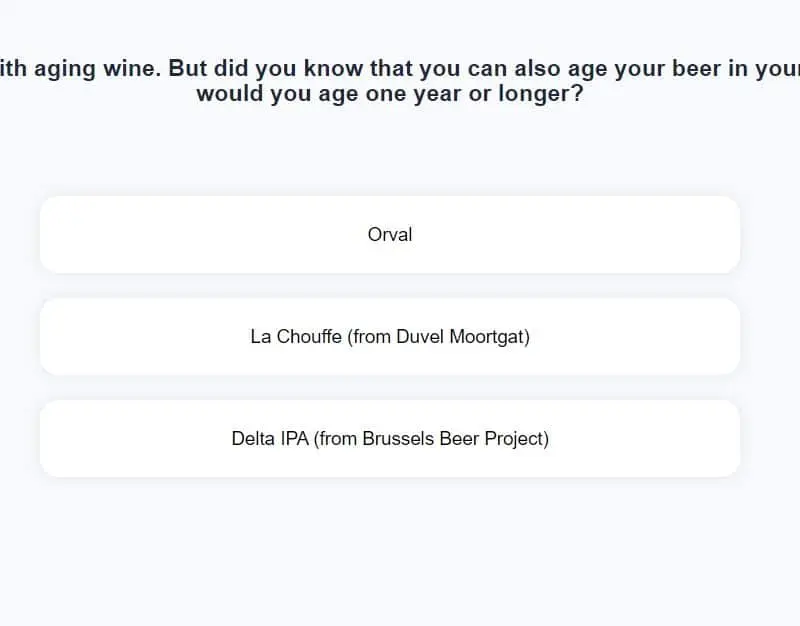
Task: Answer with the Brussels Beer Project beer
Action: click(390, 438)
